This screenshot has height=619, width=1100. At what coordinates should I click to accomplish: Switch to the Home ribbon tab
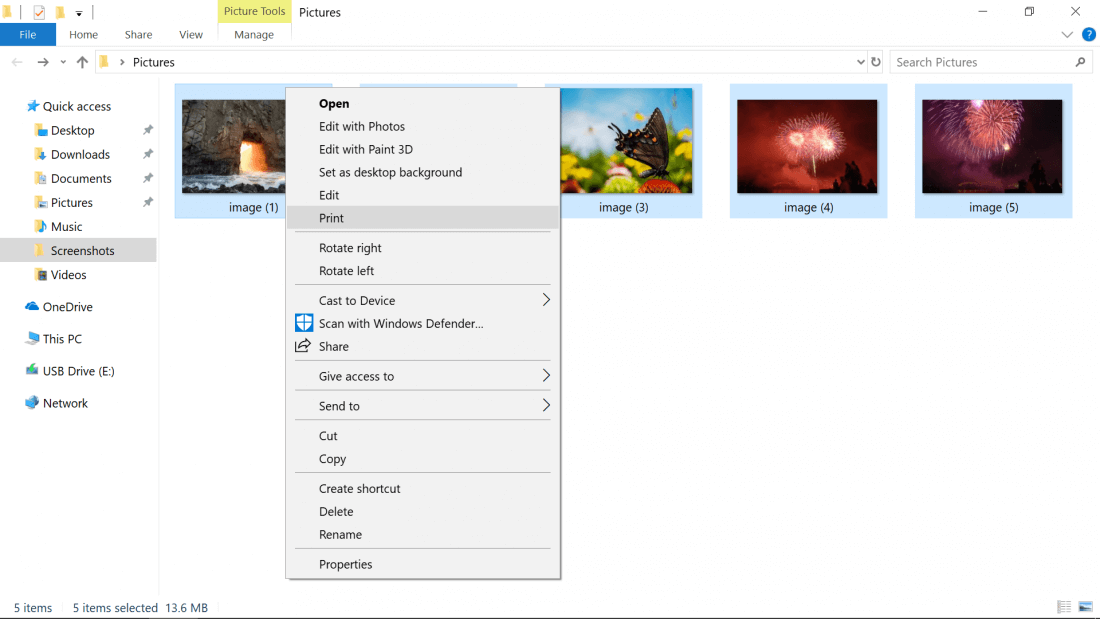pyautogui.click(x=83, y=34)
